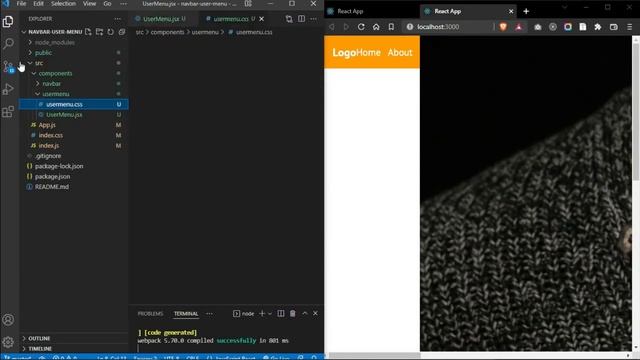Go back in the browser
This screenshot has height=360, width=640.
[331, 27]
